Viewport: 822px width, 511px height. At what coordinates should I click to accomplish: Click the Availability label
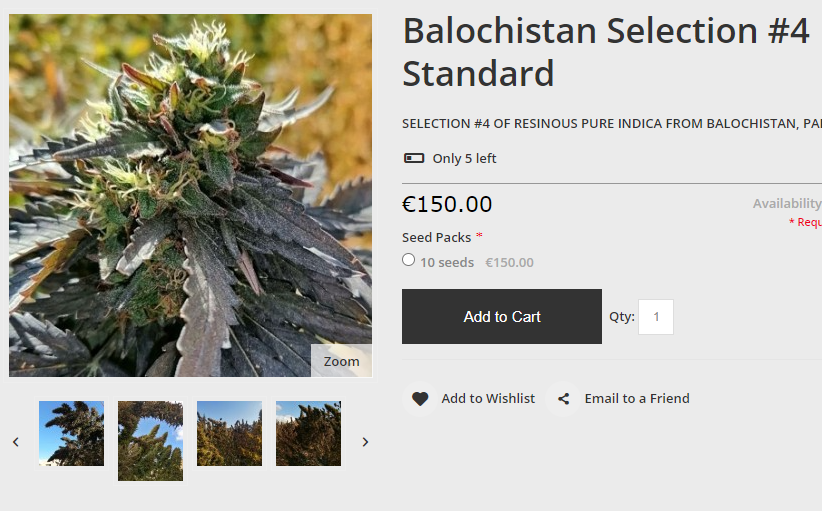(x=786, y=204)
